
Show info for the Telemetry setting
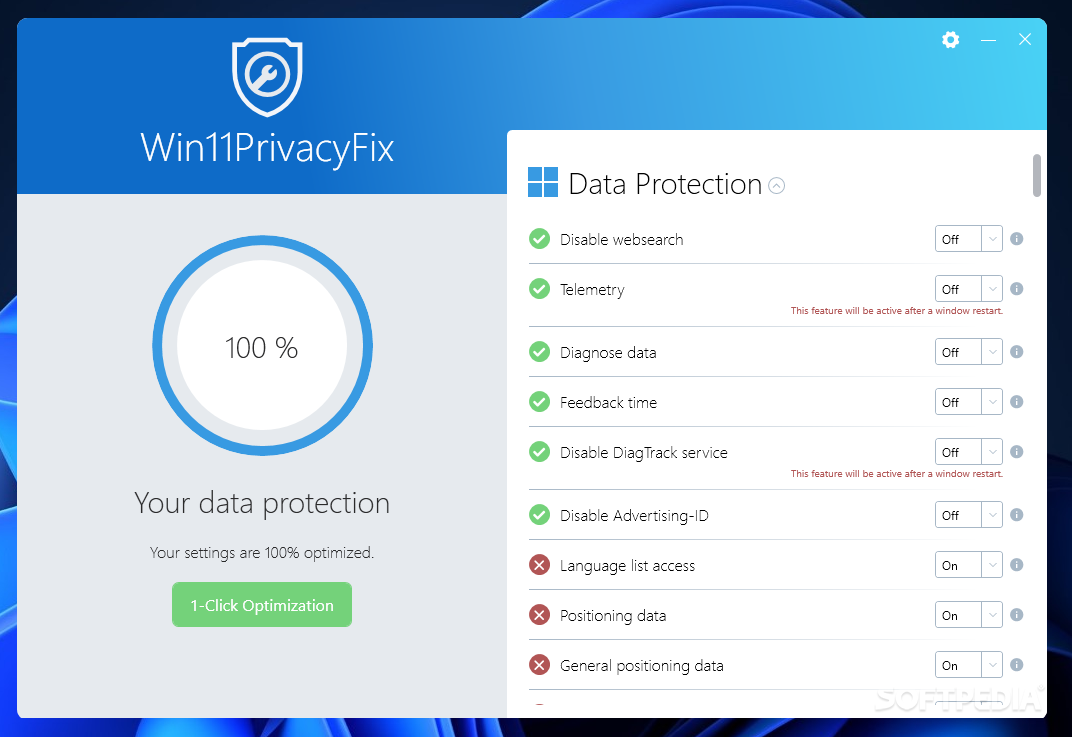(x=1017, y=289)
